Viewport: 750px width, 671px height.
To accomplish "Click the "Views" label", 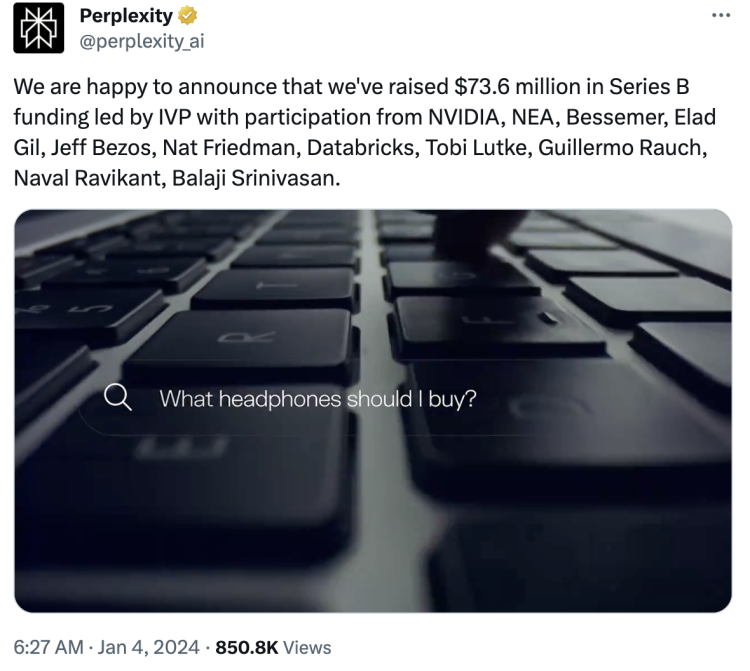I will [307, 647].
